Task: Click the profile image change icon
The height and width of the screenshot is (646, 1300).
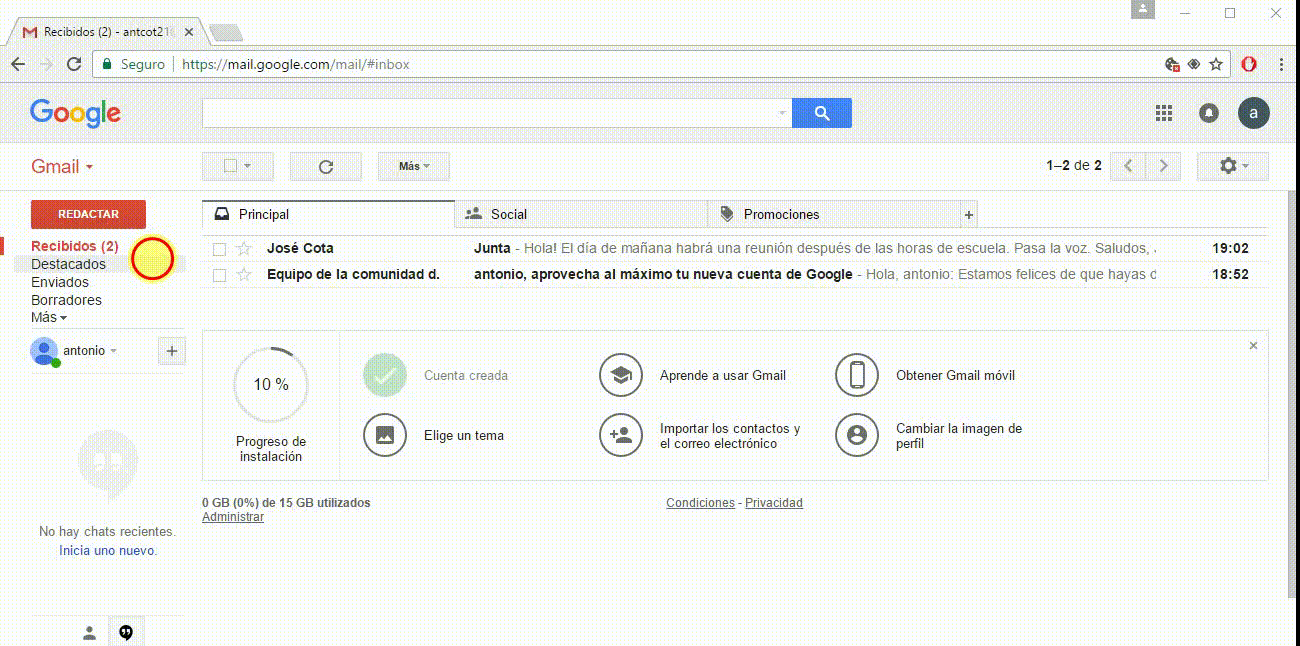Action: (x=857, y=435)
